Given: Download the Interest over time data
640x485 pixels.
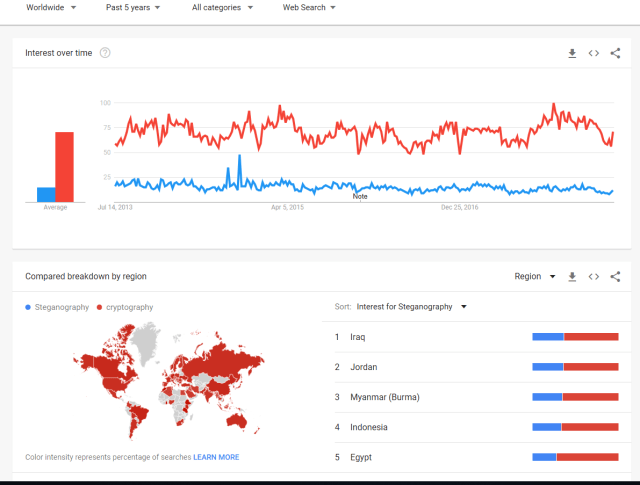Looking at the screenshot, I should click(x=572, y=53).
